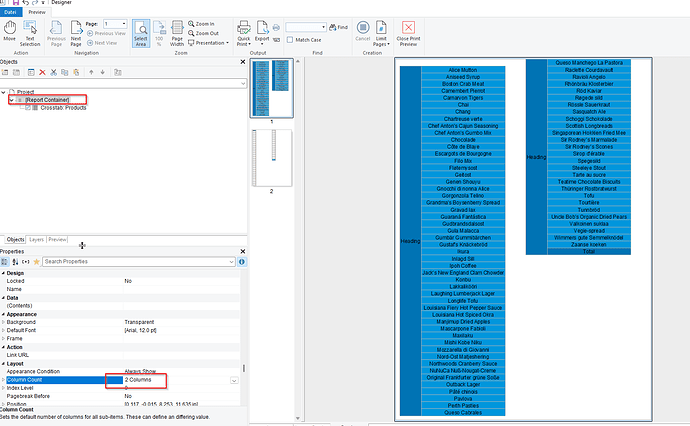Toggle categorized view in Properties
This screenshot has width=690, height=426.
[x=4, y=262]
